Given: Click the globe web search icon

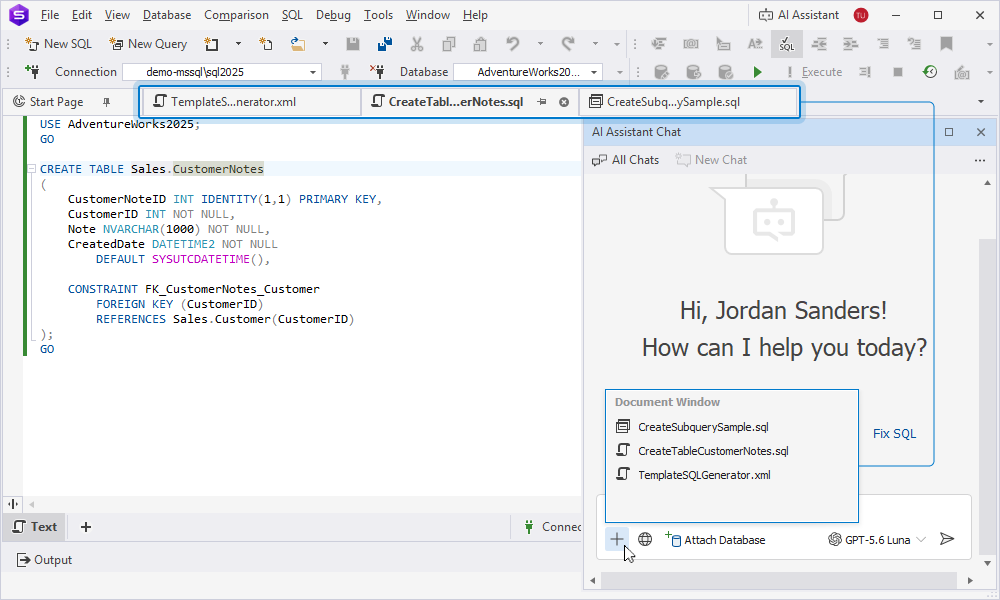Looking at the screenshot, I should (x=645, y=539).
